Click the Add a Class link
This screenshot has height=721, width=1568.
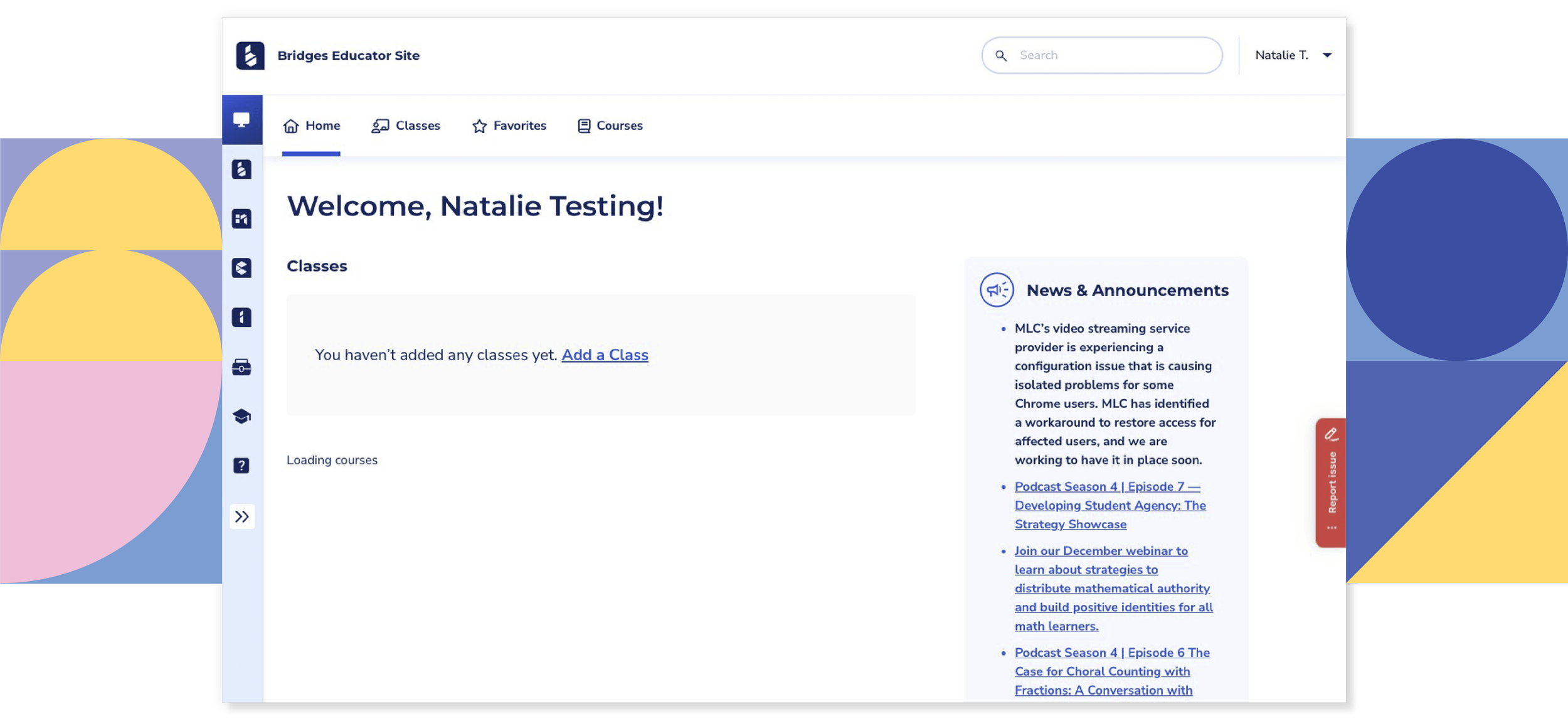click(605, 355)
